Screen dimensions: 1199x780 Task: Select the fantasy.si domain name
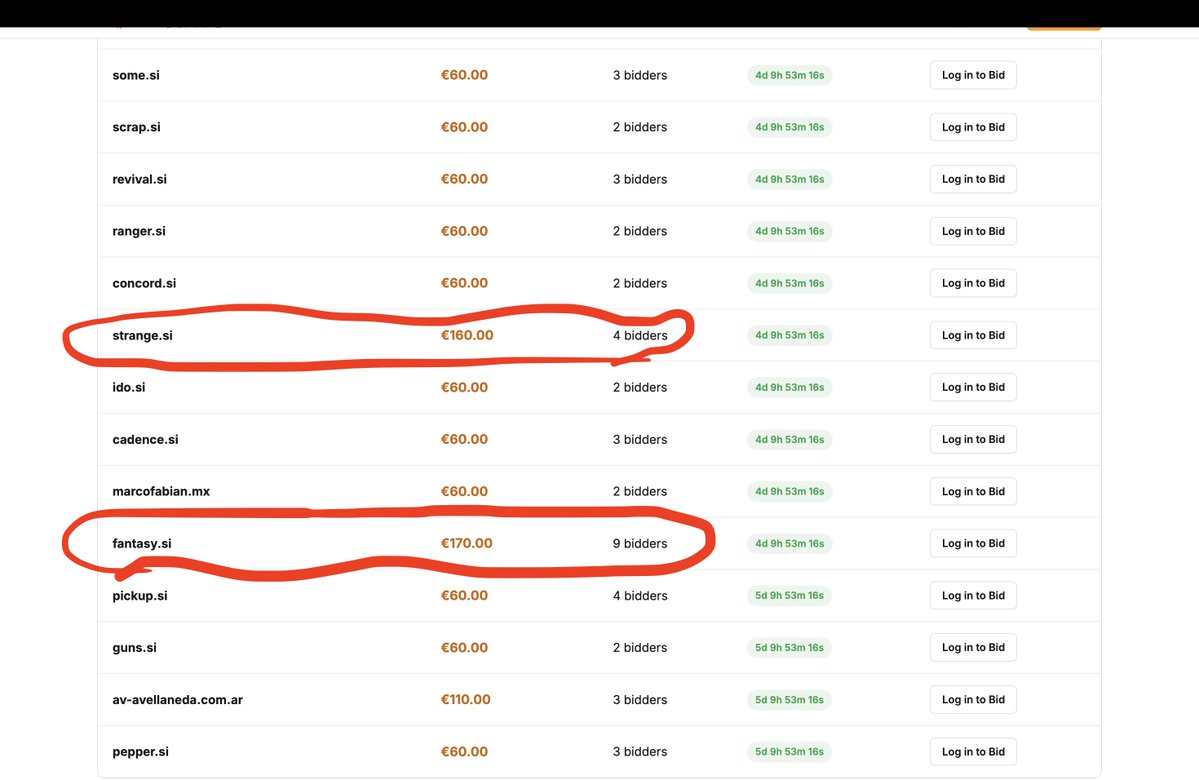(141, 543)
